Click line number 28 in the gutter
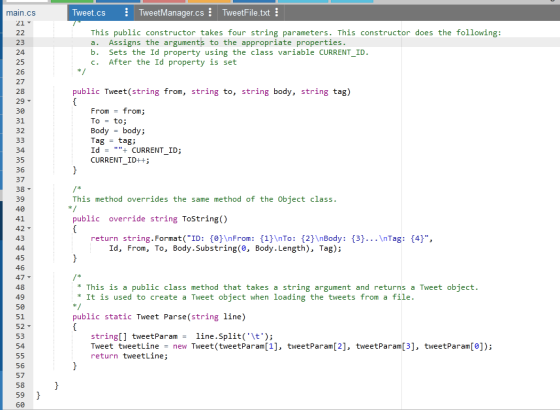 [20, 91]
